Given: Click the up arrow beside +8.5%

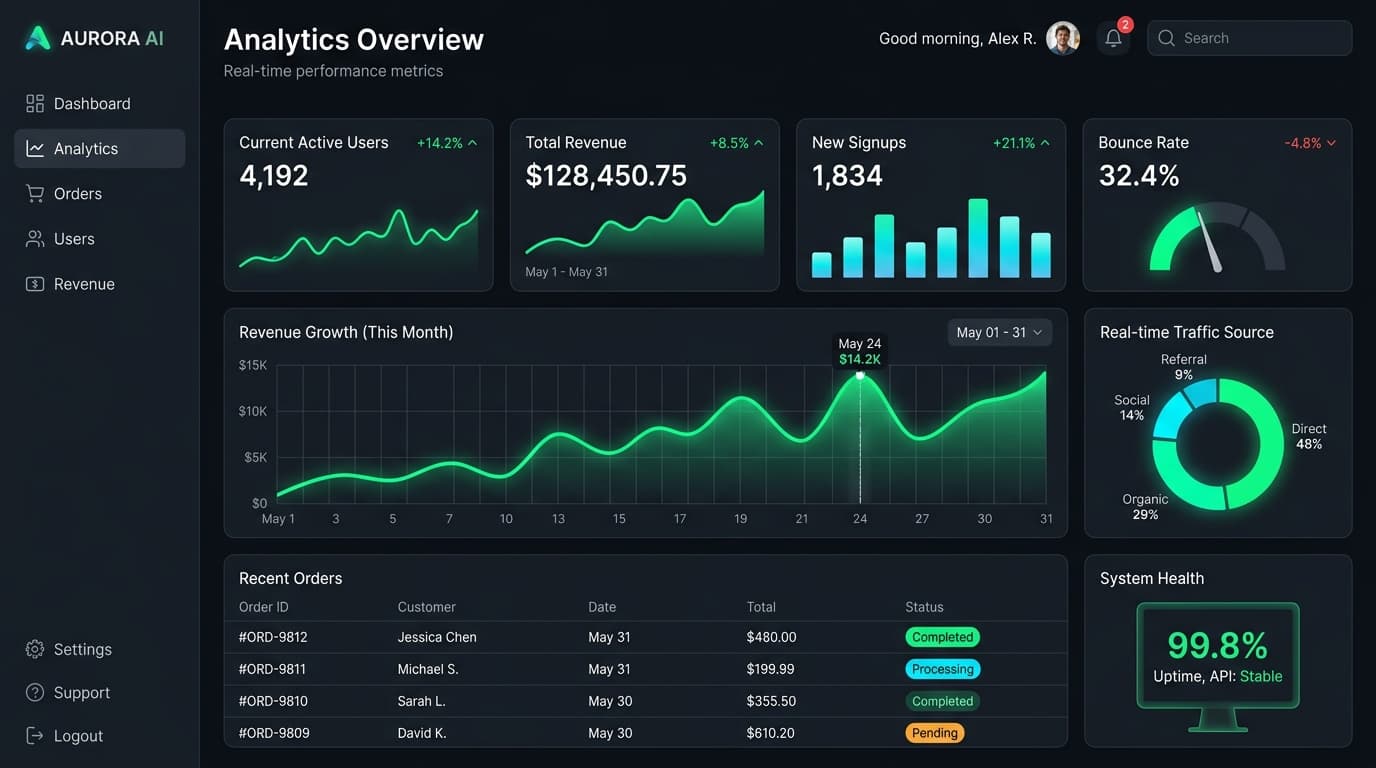Looking at the screenshot, I should point(758,143).
